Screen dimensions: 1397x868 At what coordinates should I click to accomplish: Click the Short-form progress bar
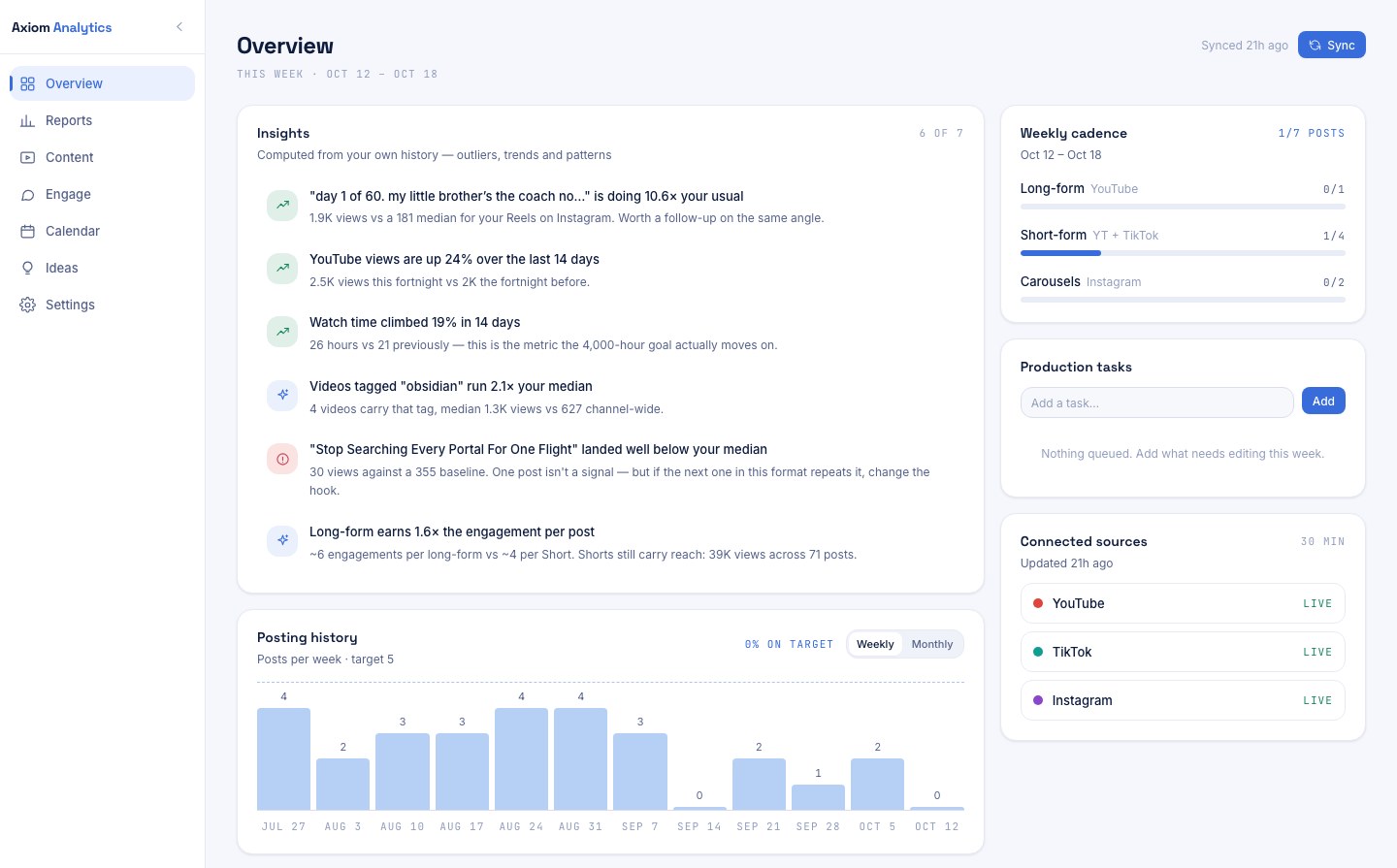tap(1183, 253)
